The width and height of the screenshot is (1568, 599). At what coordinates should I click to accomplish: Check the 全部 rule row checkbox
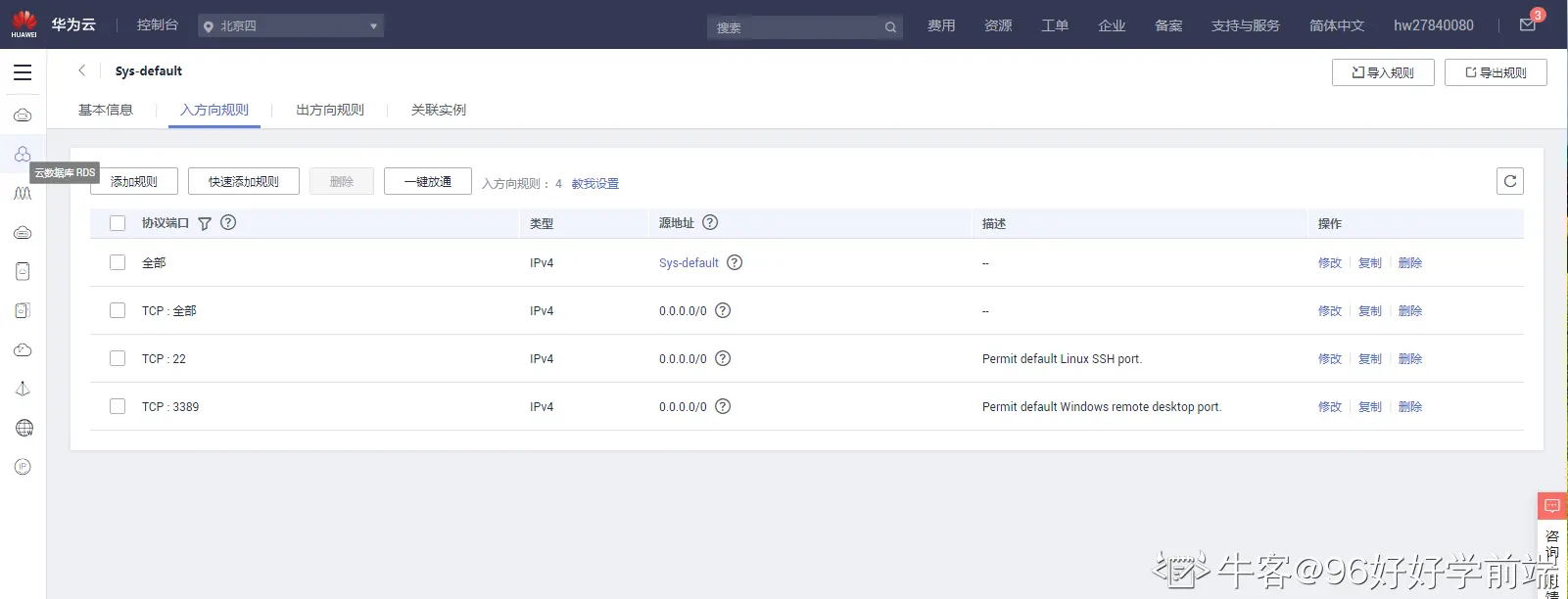tap(118, 262)
